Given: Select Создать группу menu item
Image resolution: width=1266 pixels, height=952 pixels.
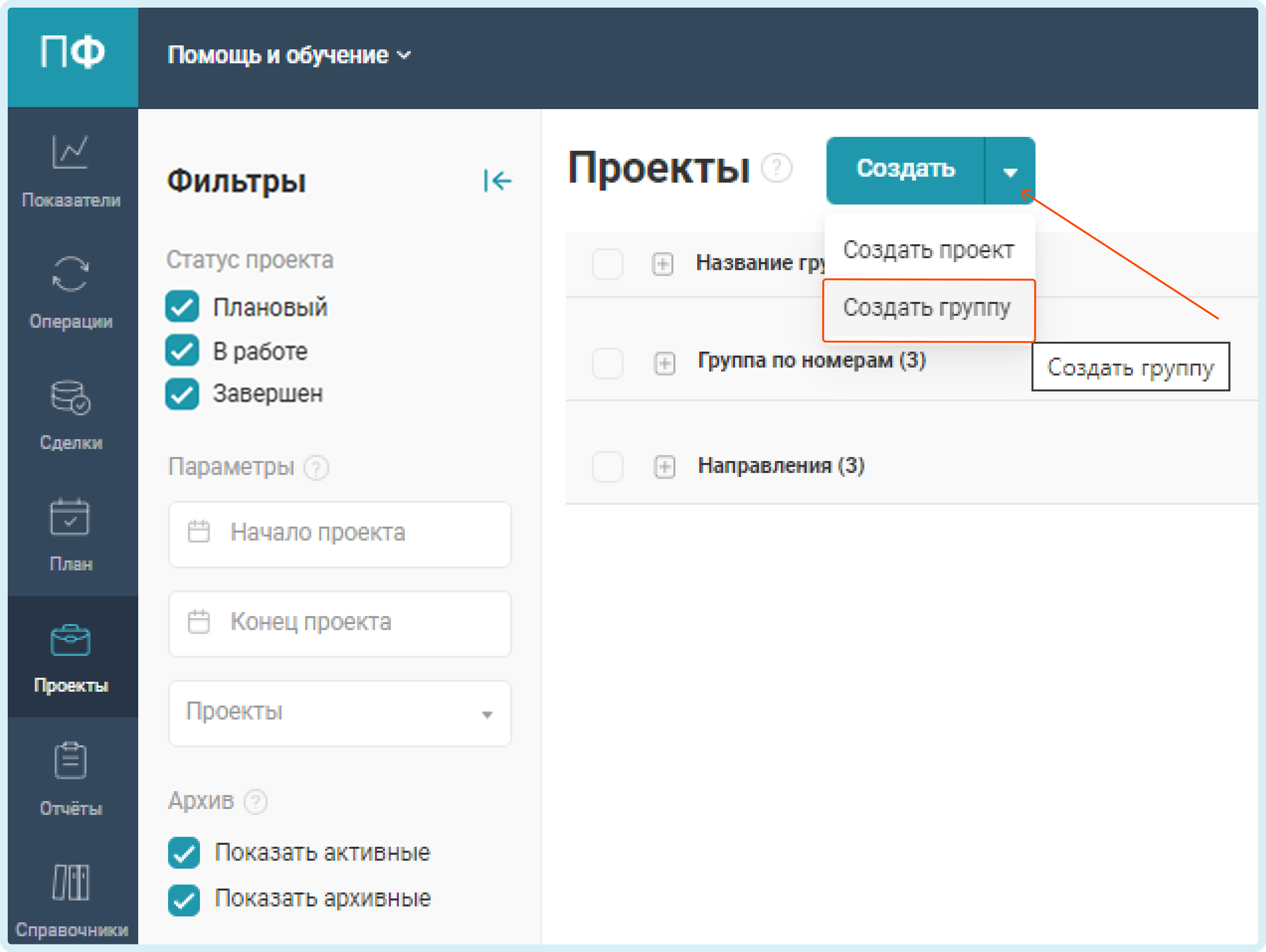Looking at the screenshot, I should pyautogui.click(x=927, y=309).
